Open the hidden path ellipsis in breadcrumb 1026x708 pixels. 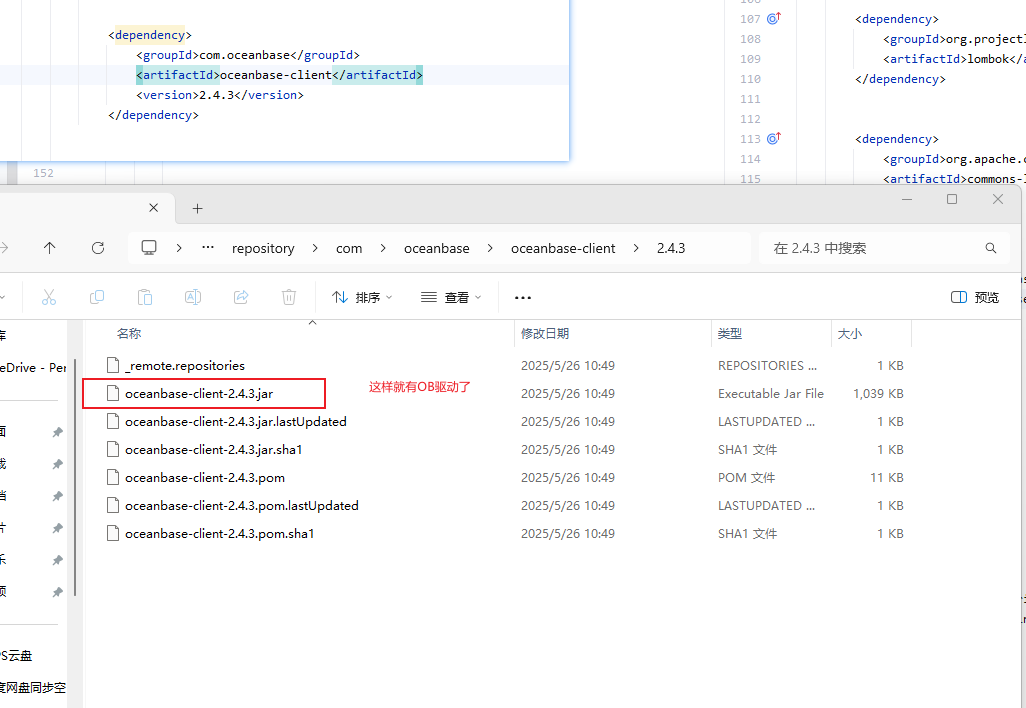coord(208,248)
